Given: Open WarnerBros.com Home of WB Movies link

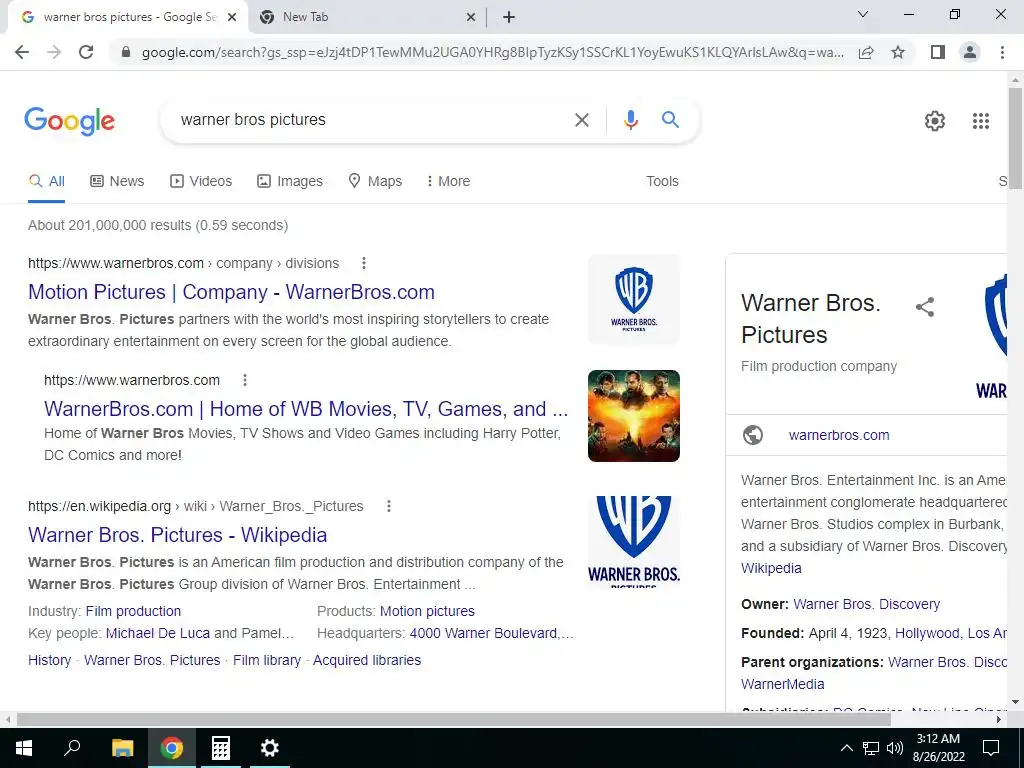Looking at the screenshot, I should 306,409.
